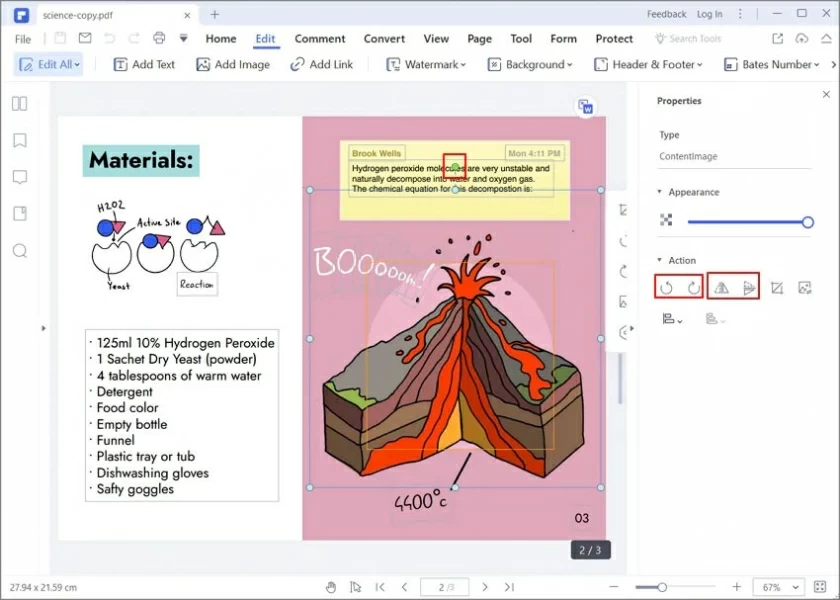Image resolution: width=840 pixels, height=600 pixels.
Task: Open the page thumbnails panel
Action: pos(18,103)
